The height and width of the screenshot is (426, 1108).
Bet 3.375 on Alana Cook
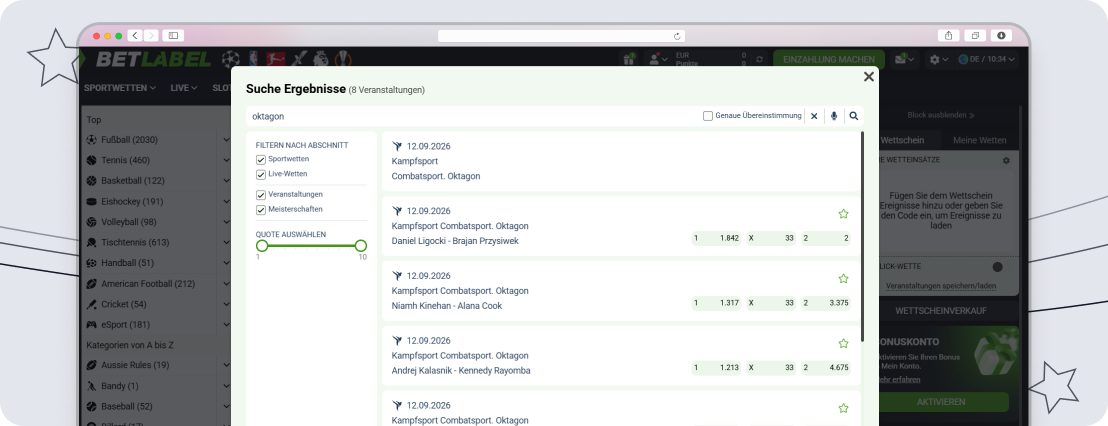click(826, 304)
